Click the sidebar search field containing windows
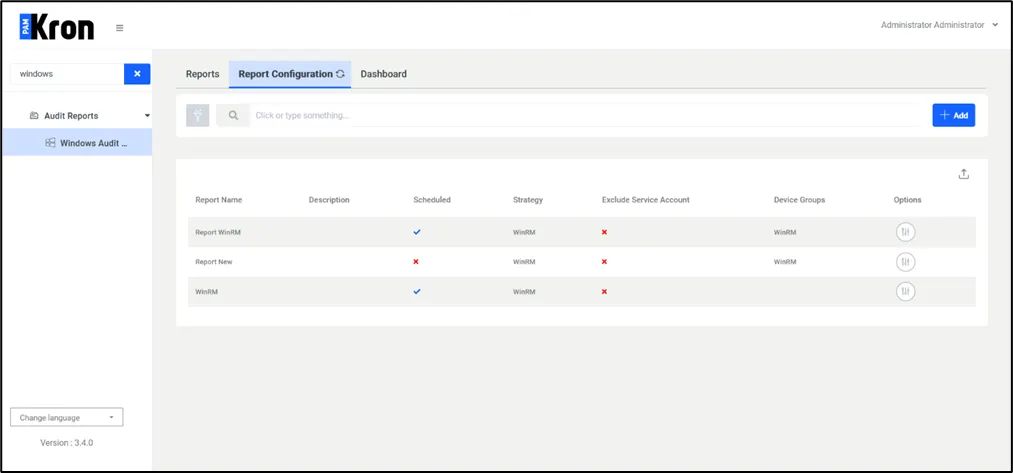This screenshot has width=1013, height=473. [67, 74]
